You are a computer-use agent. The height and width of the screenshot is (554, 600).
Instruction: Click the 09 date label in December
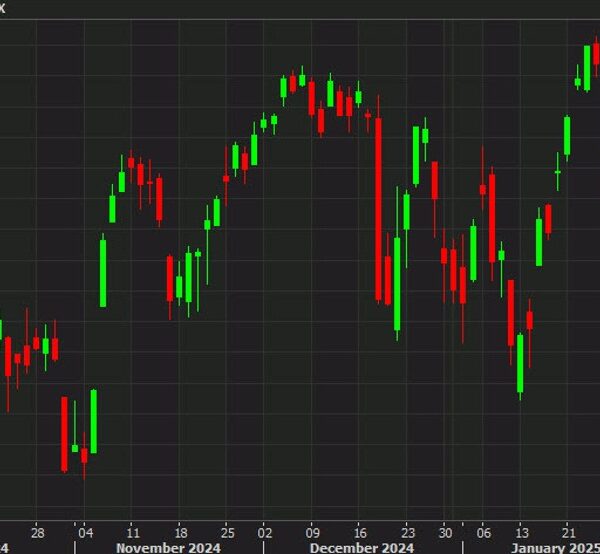(313, 532)
